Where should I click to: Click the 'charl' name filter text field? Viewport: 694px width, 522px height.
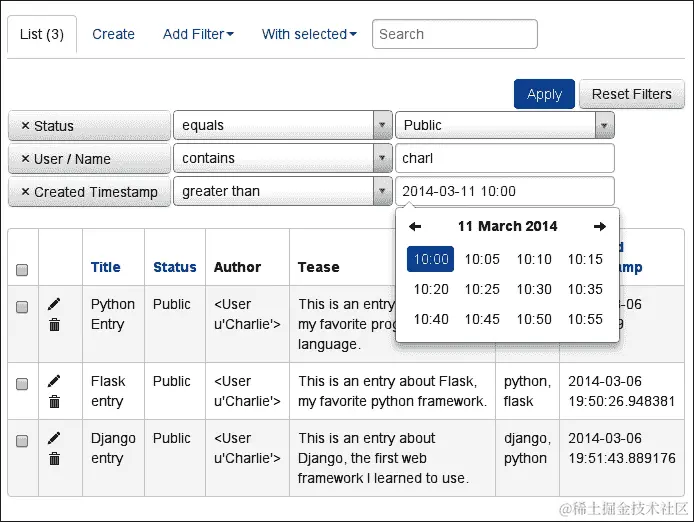coord(505,158)
